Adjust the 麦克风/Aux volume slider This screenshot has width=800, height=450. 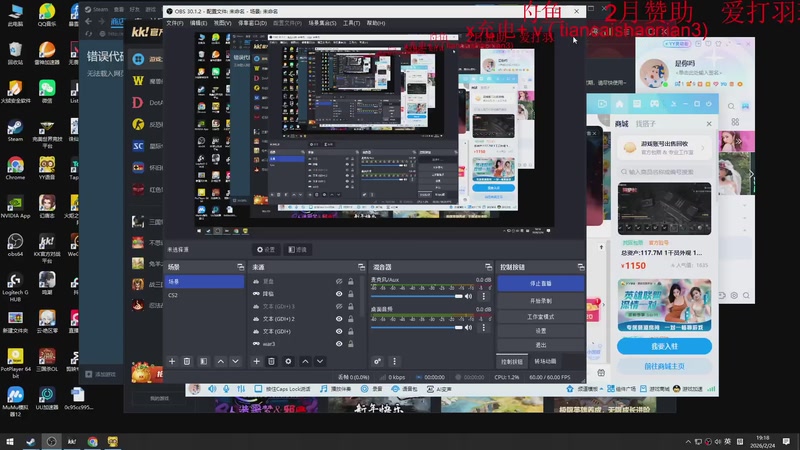(416, 296)
